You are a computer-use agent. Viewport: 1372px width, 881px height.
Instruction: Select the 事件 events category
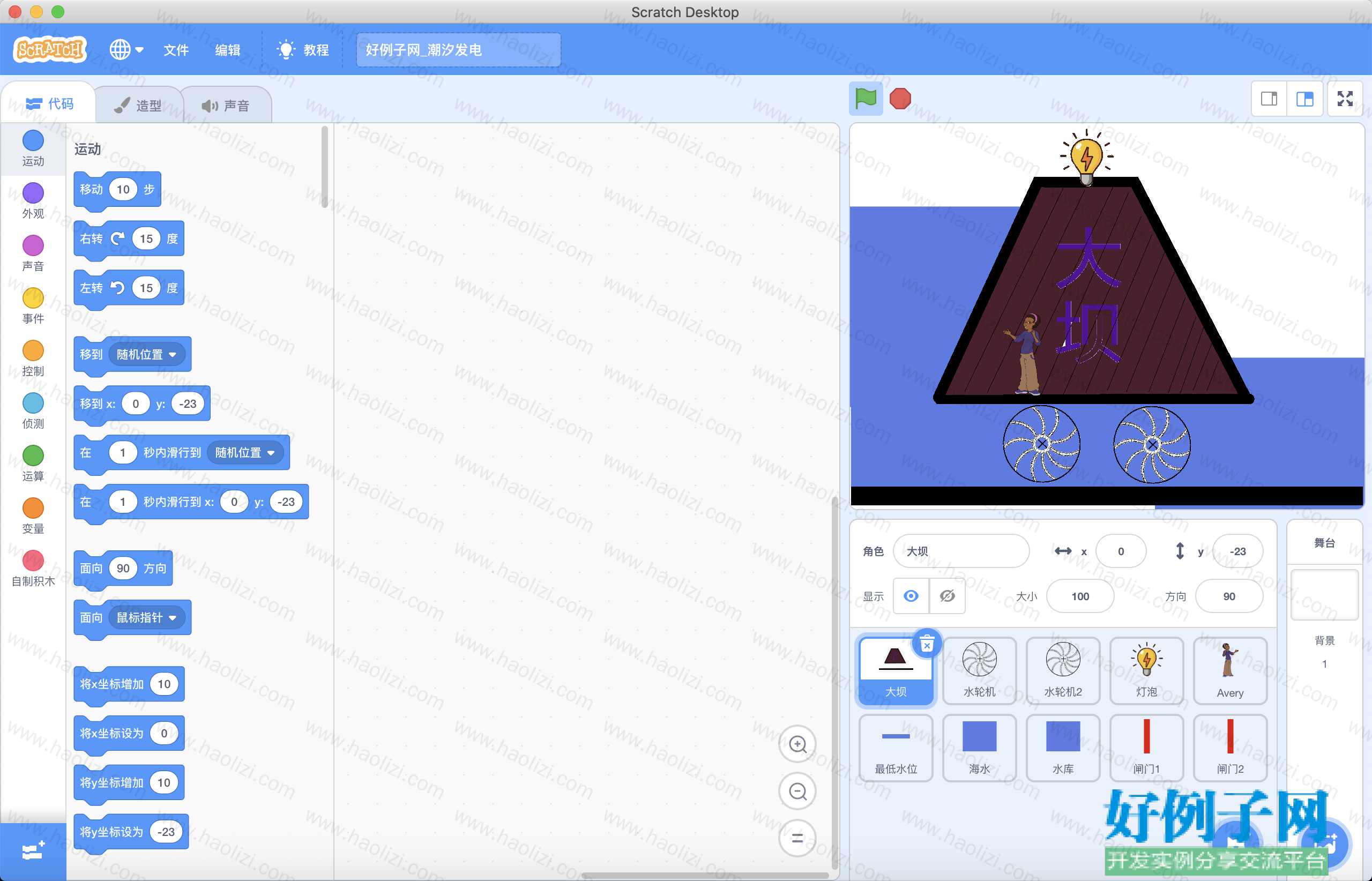(x=33, y=306)
